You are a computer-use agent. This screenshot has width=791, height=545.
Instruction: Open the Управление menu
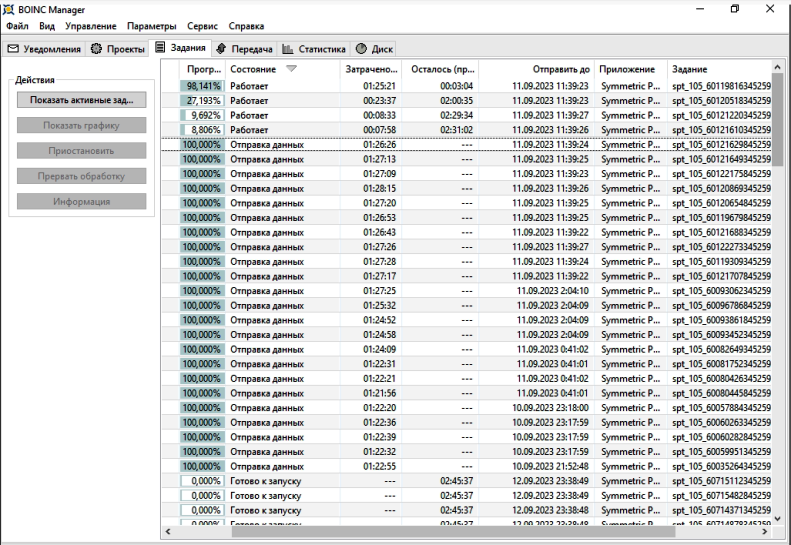pyautogui.click(x=91, y=26)
